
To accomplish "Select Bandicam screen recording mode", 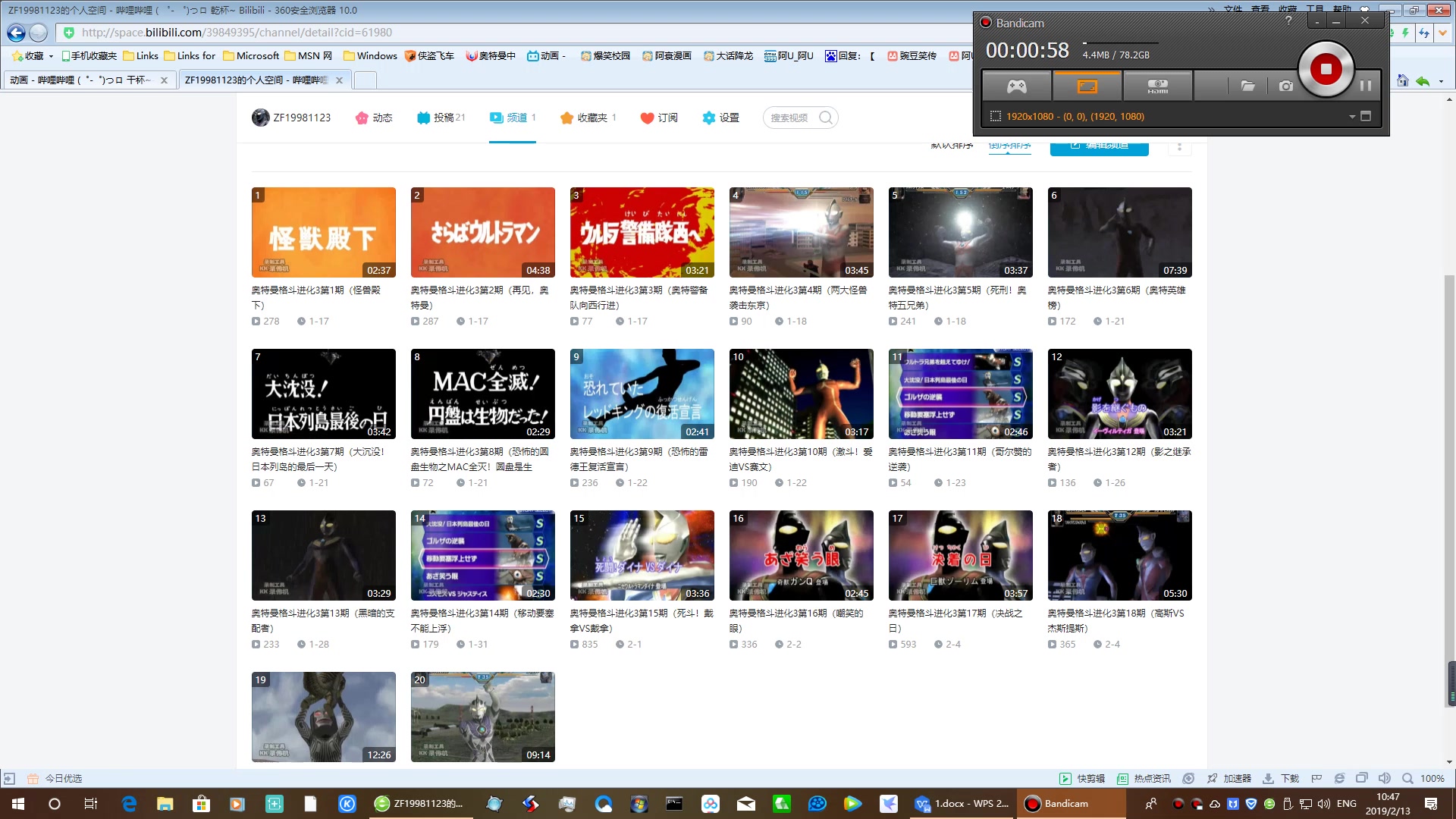I will coord(1087,86).
